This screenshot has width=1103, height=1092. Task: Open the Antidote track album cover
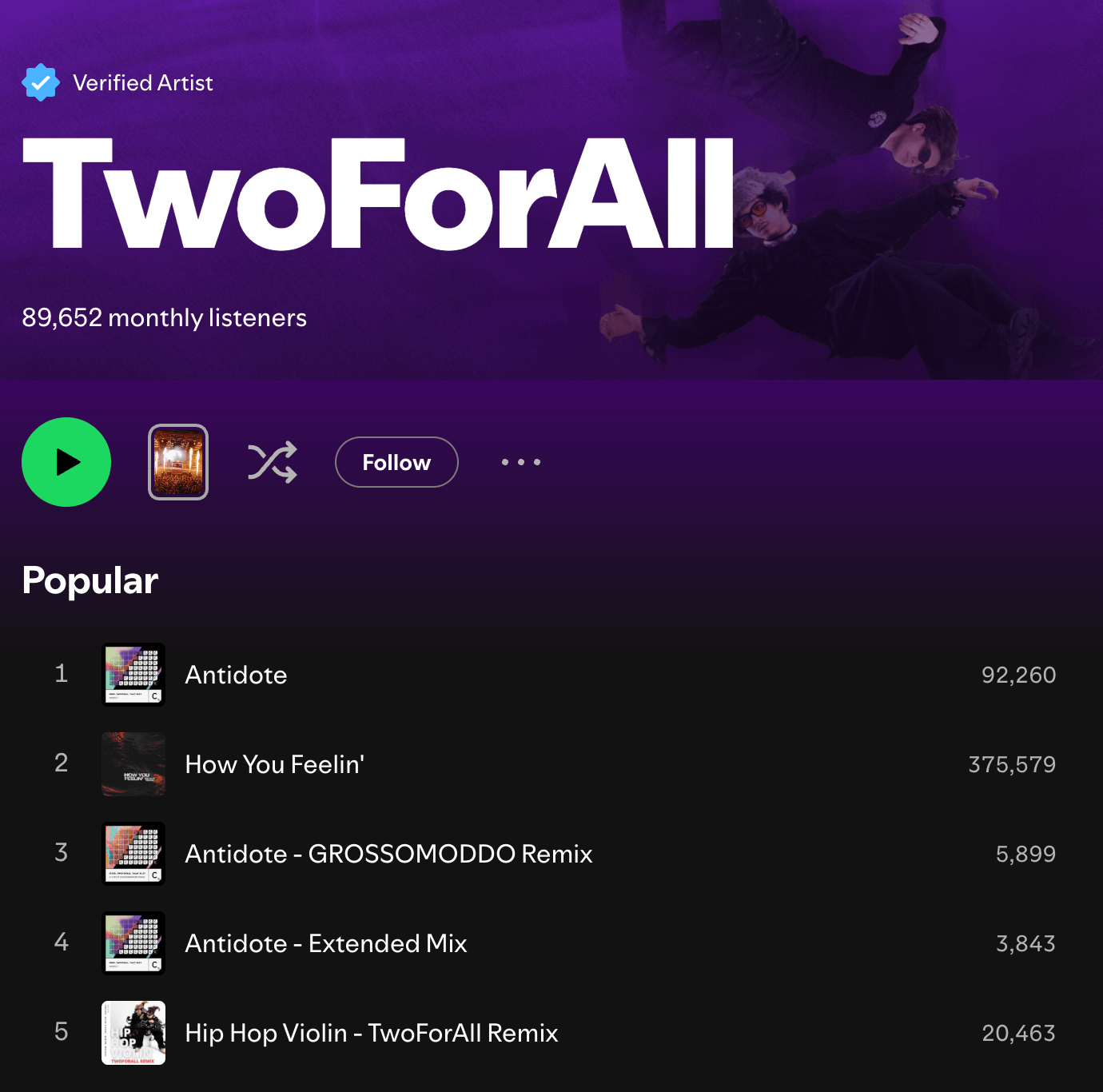point(133,675)
